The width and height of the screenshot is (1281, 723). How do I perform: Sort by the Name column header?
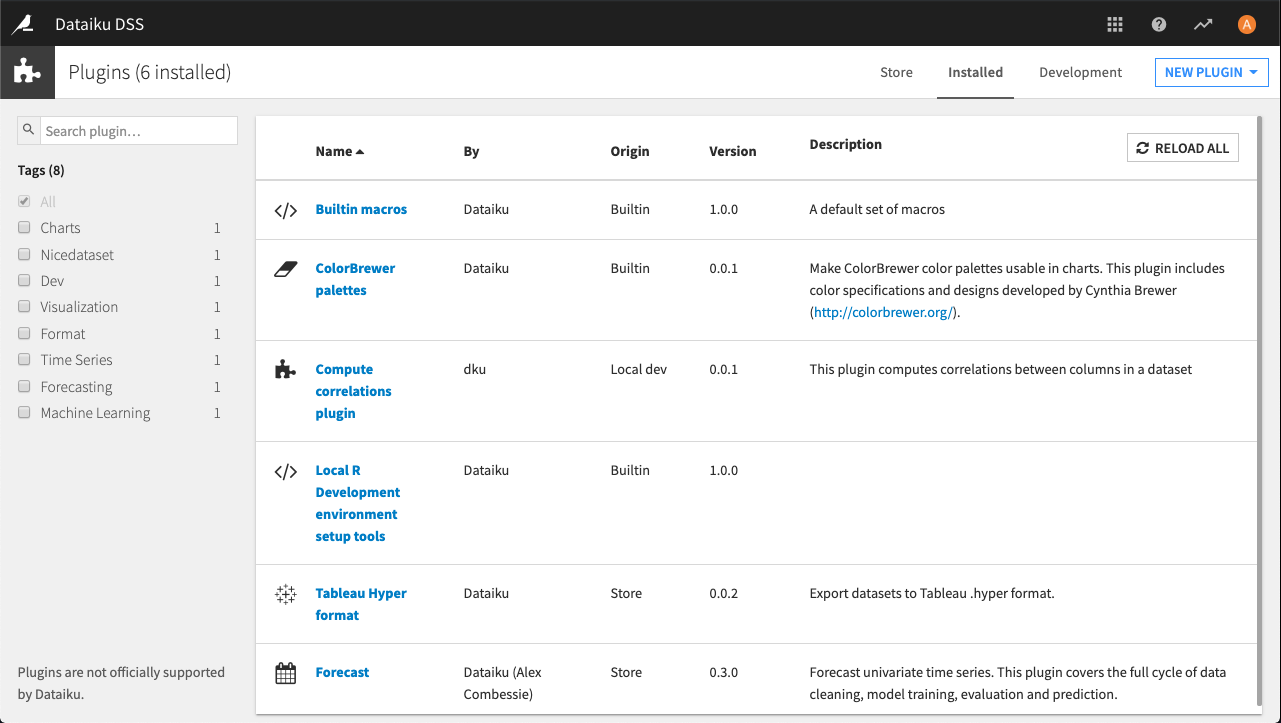(339, 151)
